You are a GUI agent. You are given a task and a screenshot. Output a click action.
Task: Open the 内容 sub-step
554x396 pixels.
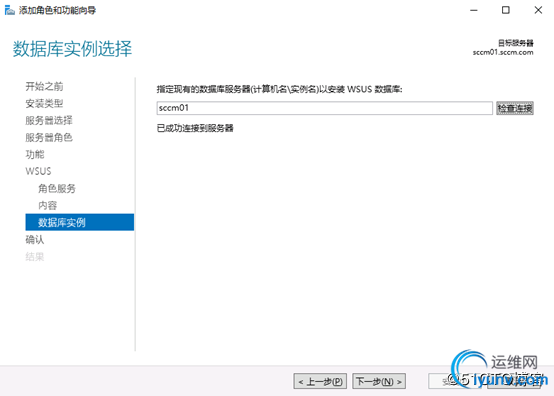point(47,205)
